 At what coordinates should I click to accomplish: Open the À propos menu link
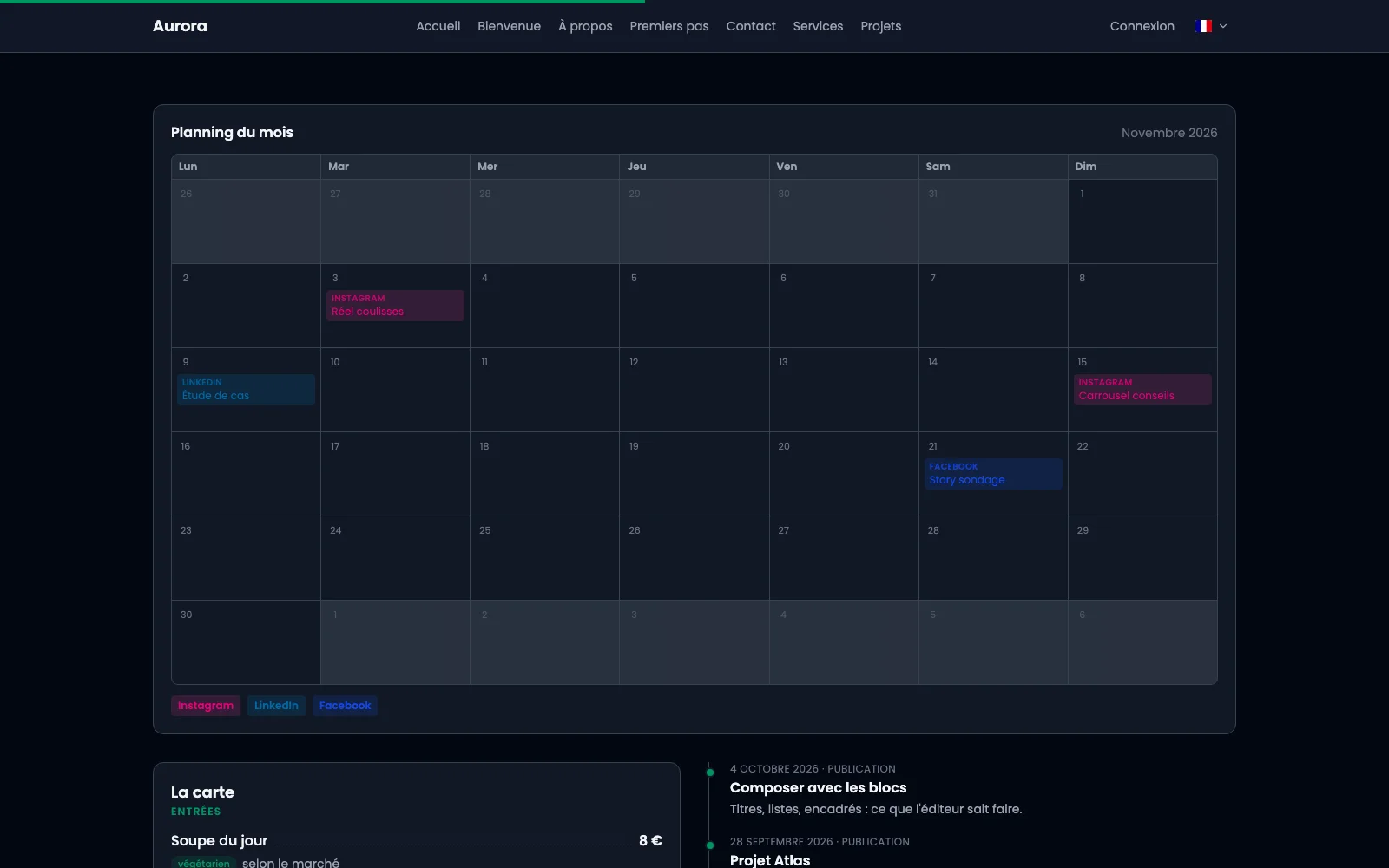pos(585,26)
